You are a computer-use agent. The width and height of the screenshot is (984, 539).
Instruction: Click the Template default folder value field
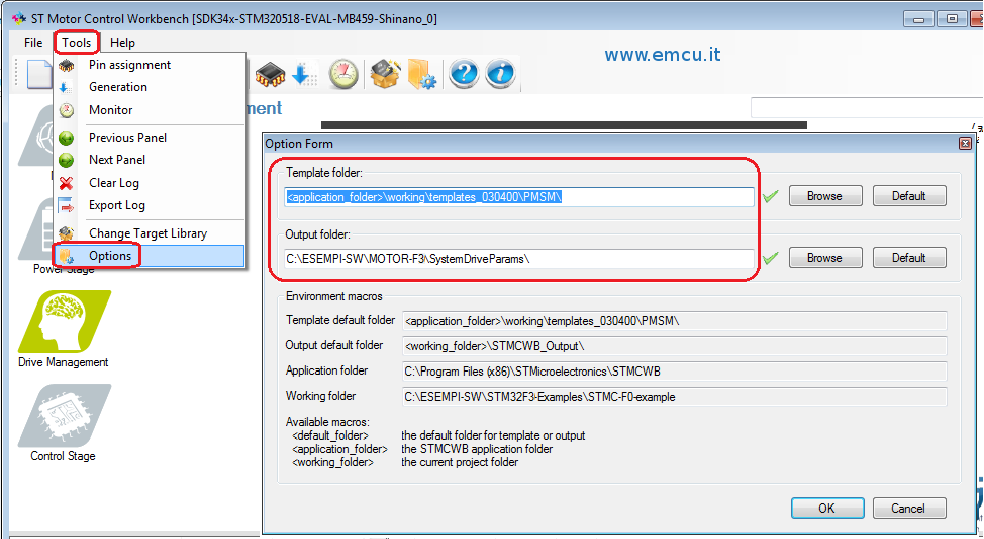pyautogui.click(x=675, y=321)
